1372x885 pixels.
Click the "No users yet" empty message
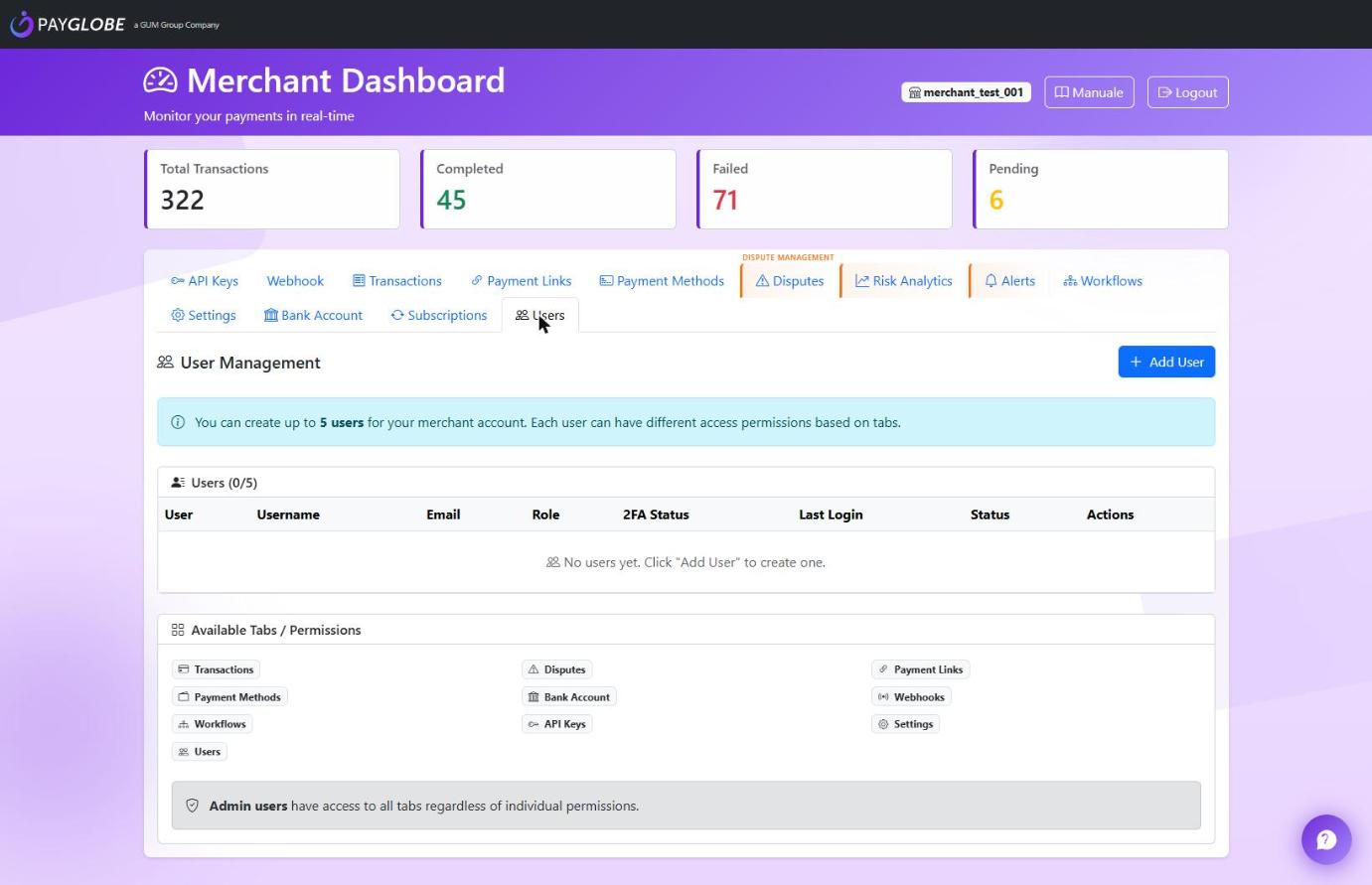686,562
